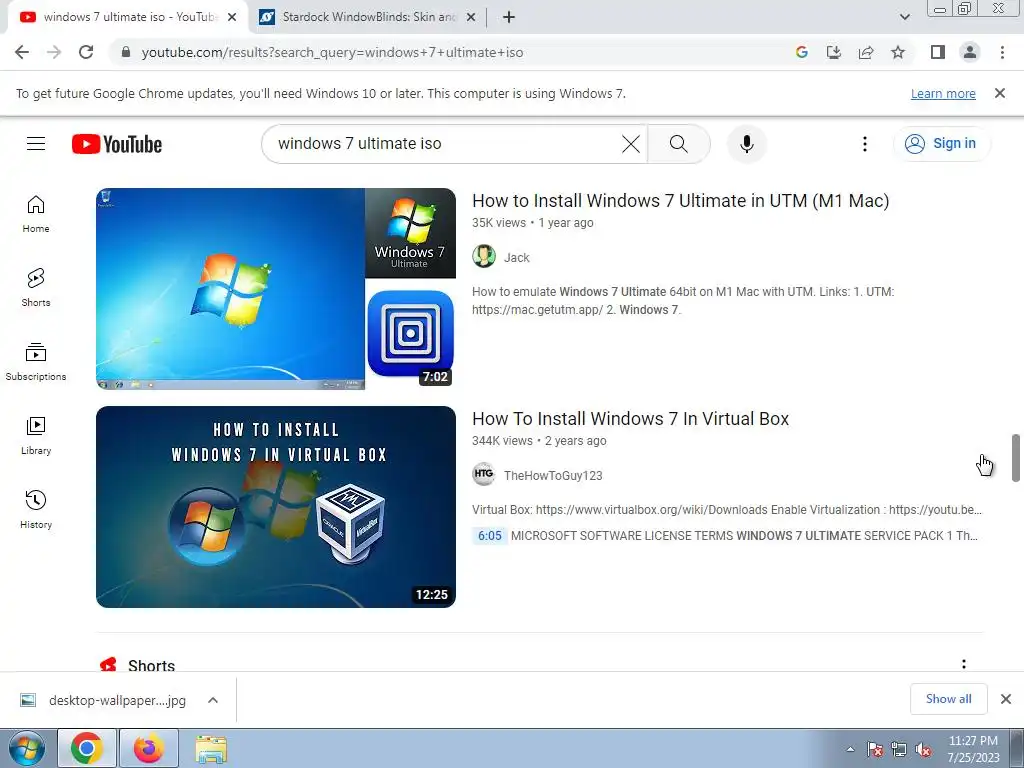1024x768 pixels.
Task: Select the windows 7 ultimate iso YouTube tab
Action: pos(128,17)
